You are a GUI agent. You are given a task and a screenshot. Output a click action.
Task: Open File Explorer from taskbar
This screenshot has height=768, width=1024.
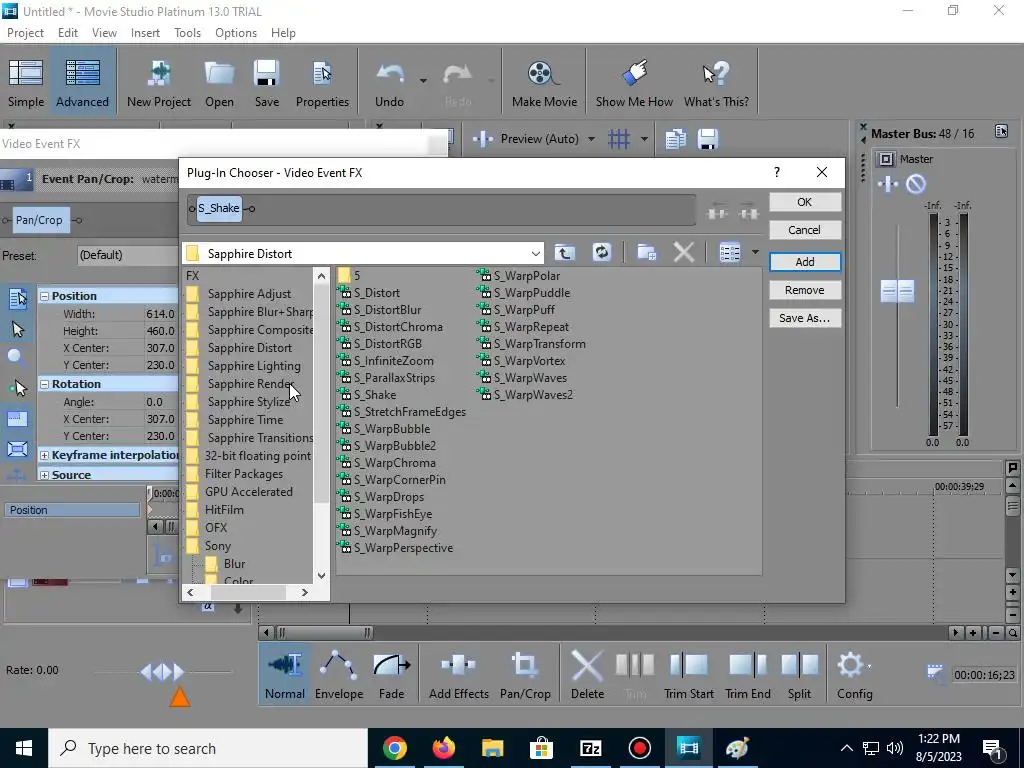click(492, 748)
